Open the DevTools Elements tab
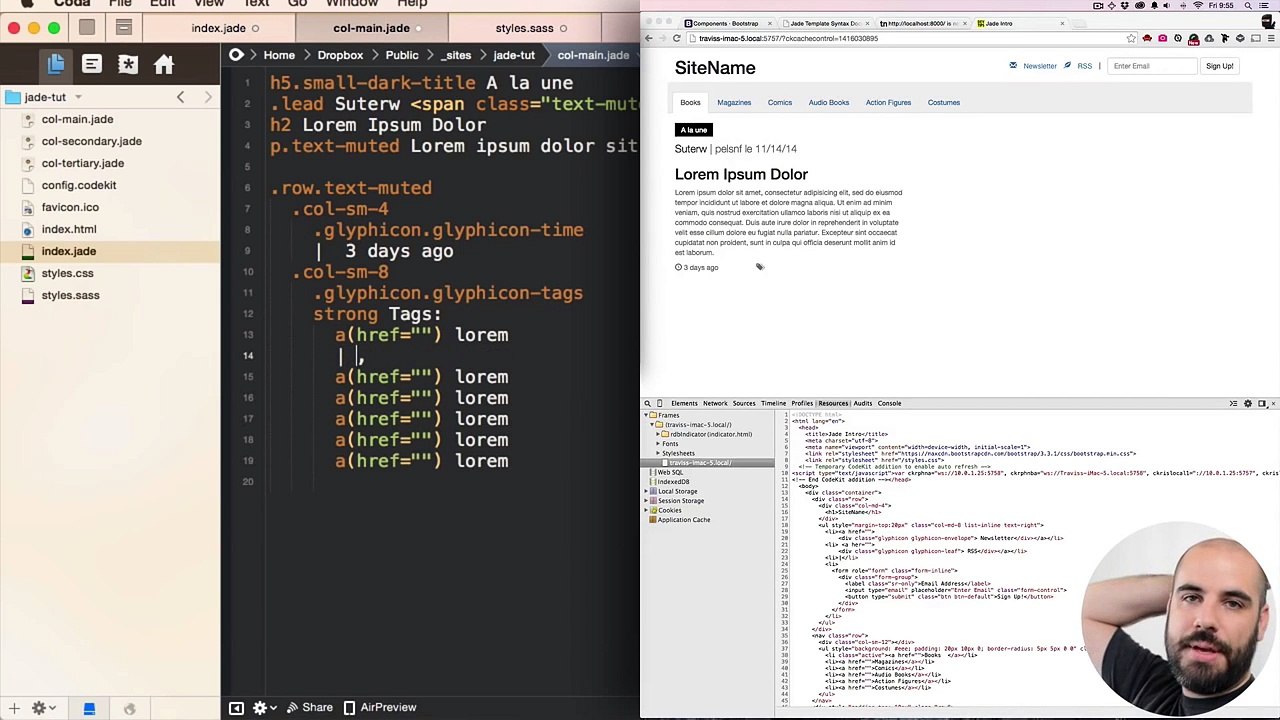 [684, 403]
